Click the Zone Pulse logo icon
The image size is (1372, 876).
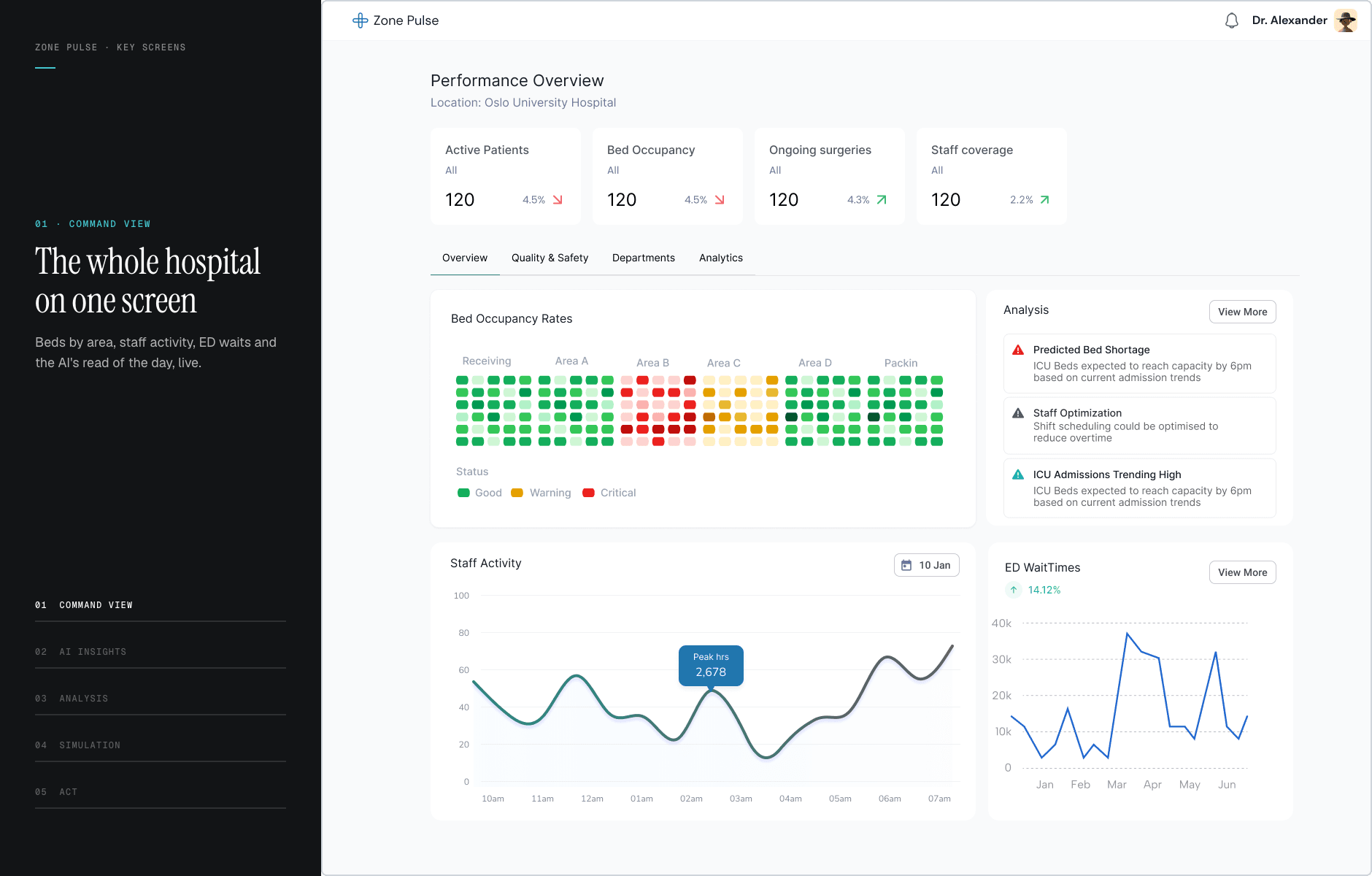coord(360,20)
